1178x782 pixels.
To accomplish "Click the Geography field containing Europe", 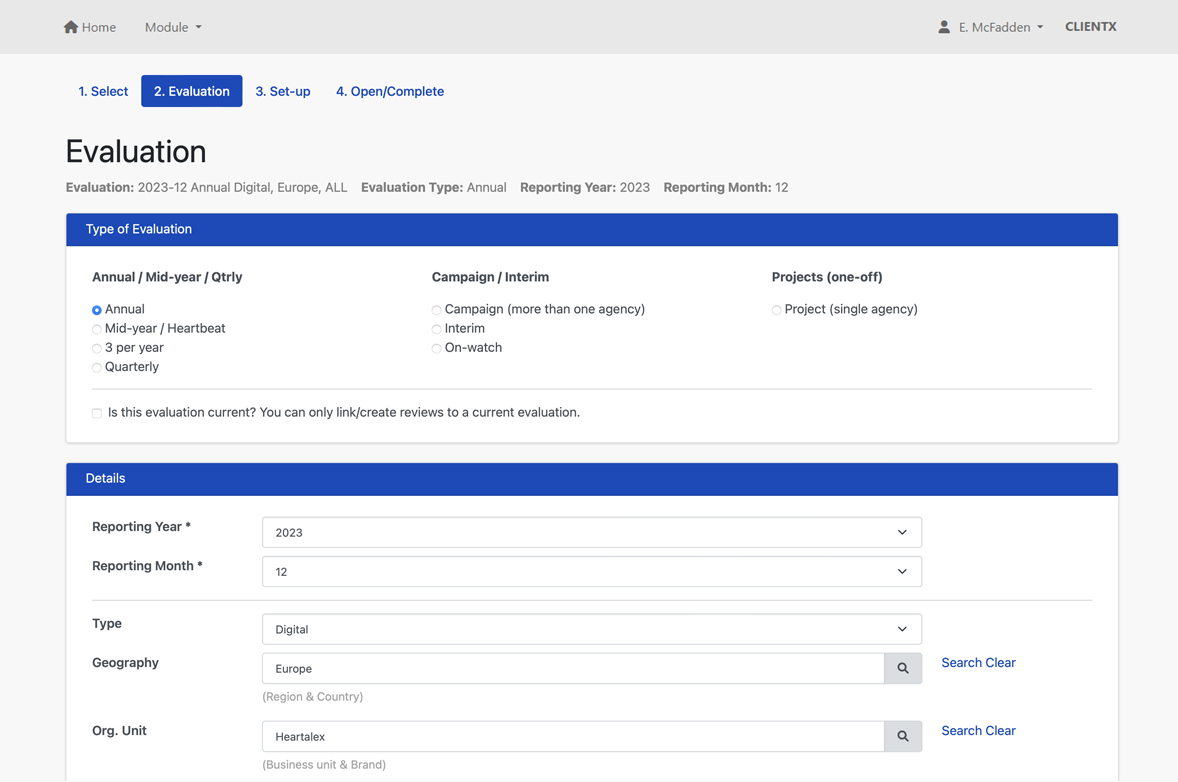I will 573,669.
